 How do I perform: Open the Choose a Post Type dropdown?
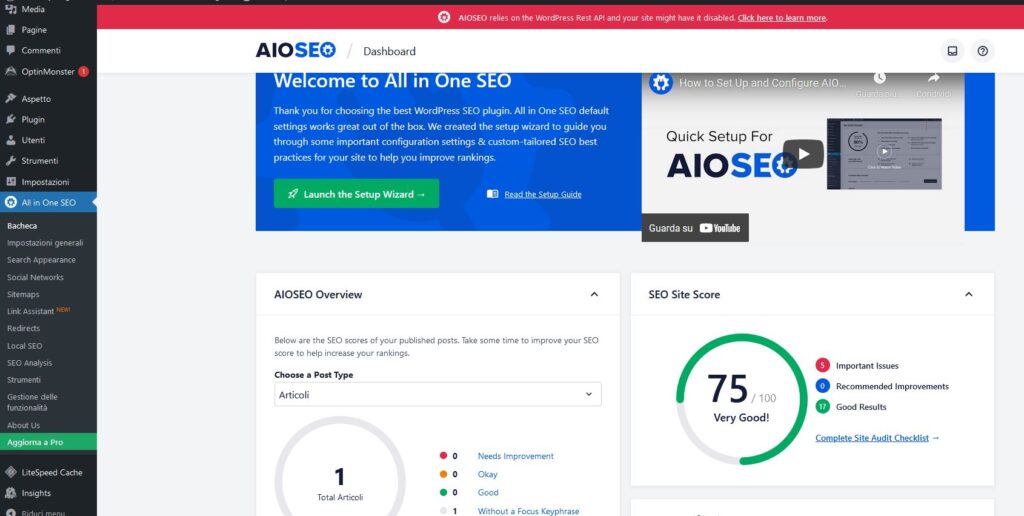pos(438,395)
